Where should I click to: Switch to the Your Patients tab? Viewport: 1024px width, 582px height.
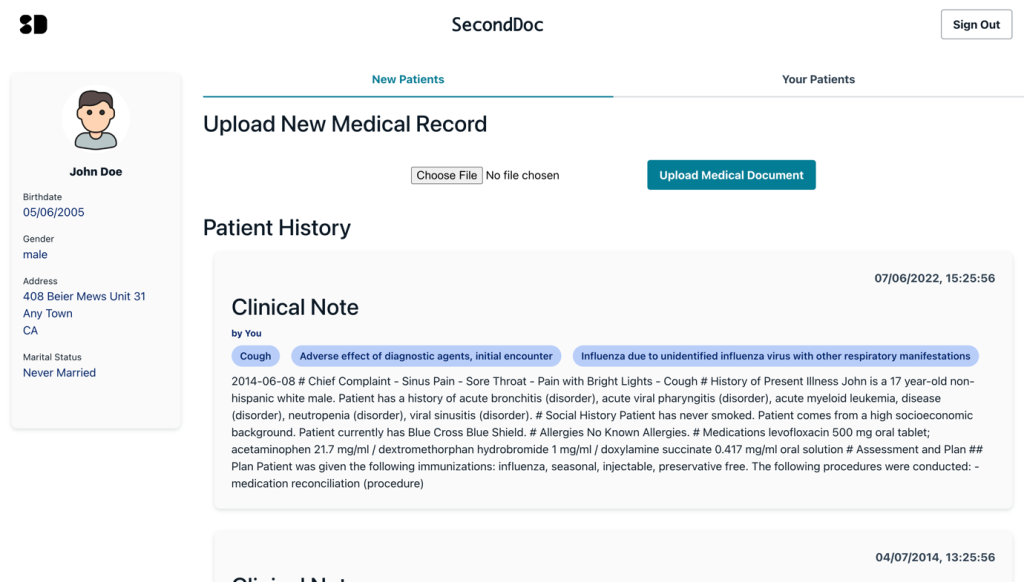818,79
